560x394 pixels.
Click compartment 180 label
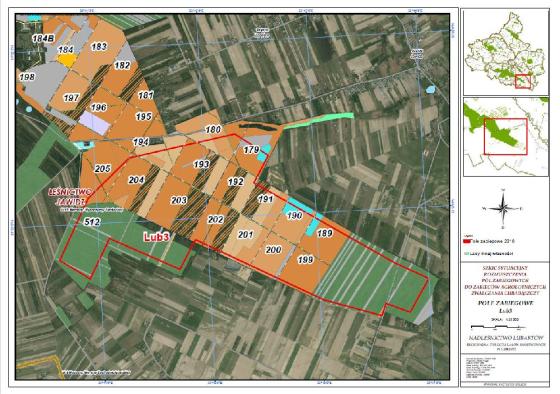[213, 129]
